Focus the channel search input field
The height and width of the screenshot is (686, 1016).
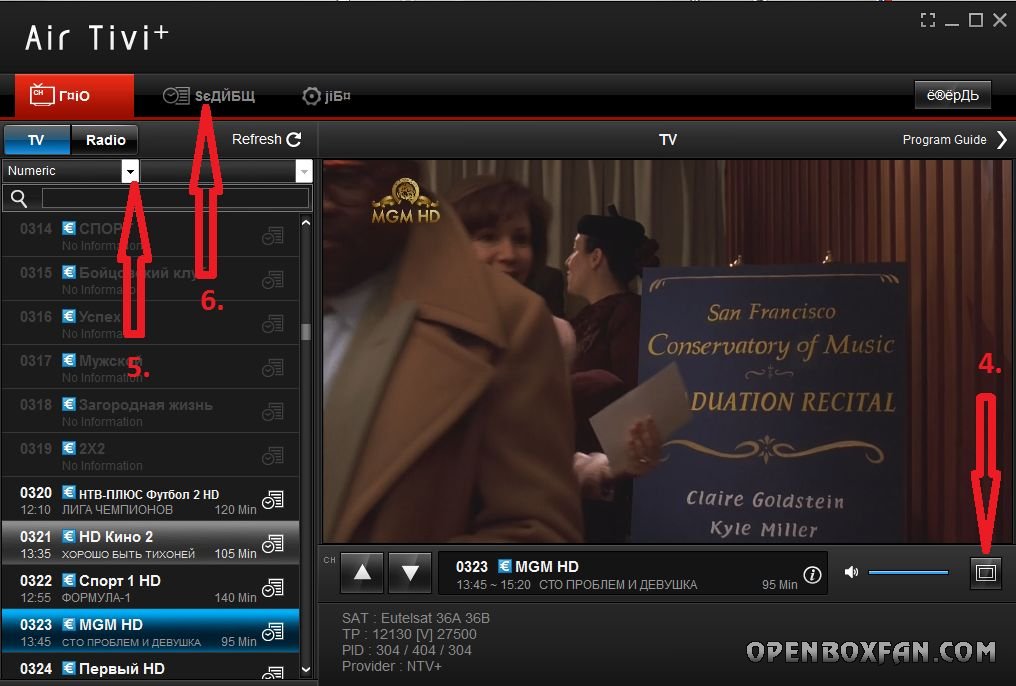[x=176, y=198]
